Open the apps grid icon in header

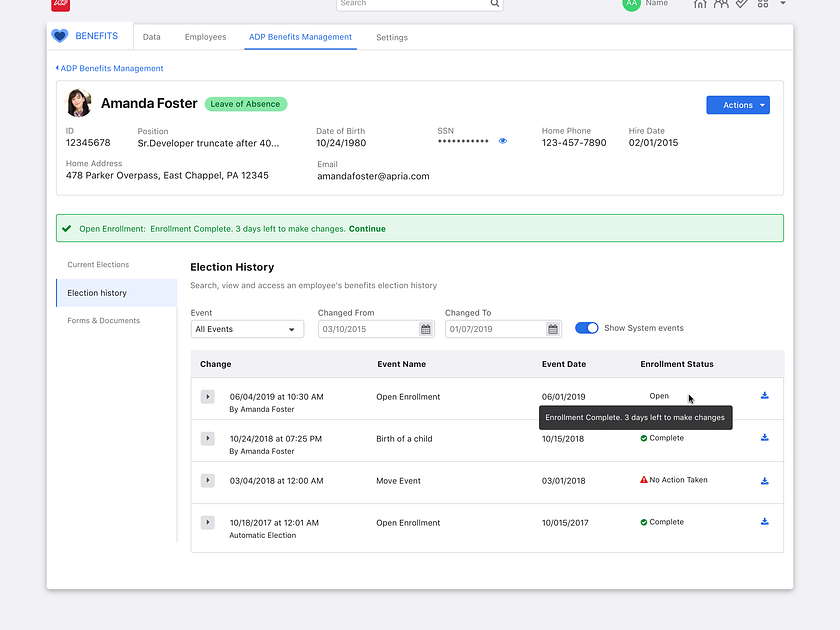click(x=762, y=6)
